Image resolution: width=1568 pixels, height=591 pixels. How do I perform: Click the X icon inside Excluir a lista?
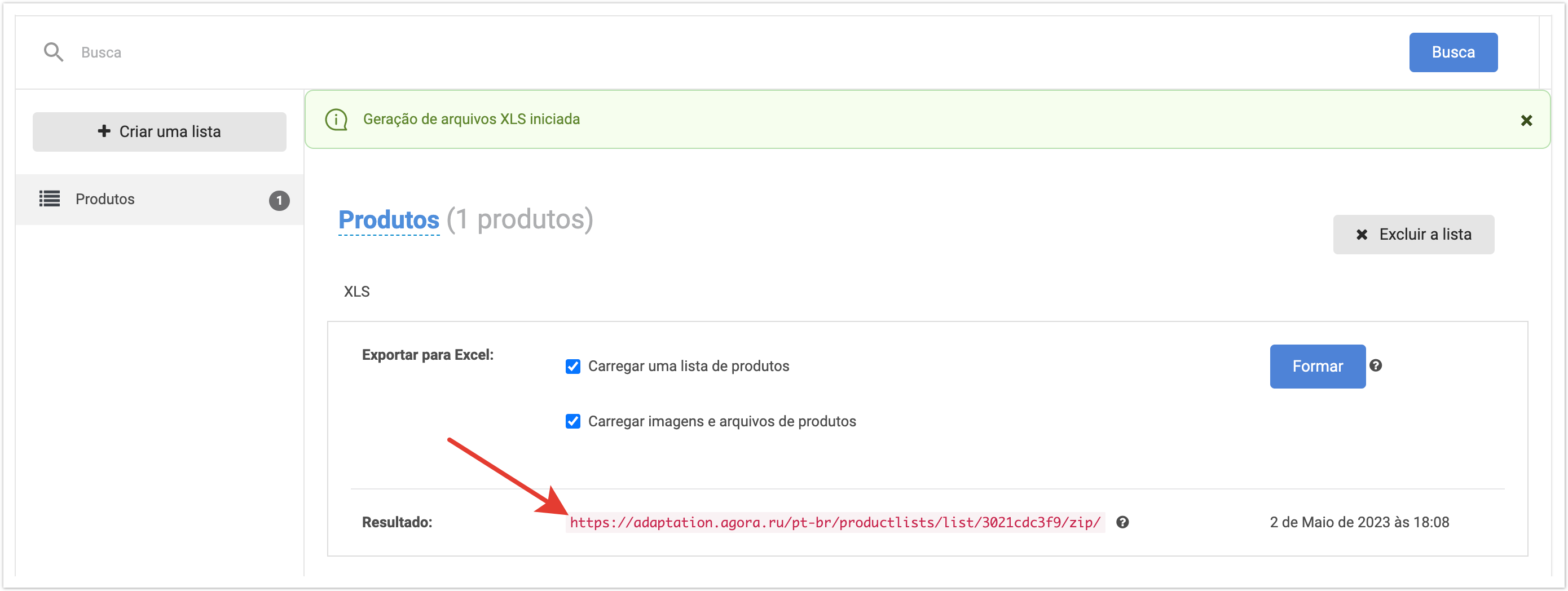[1362, 235]
